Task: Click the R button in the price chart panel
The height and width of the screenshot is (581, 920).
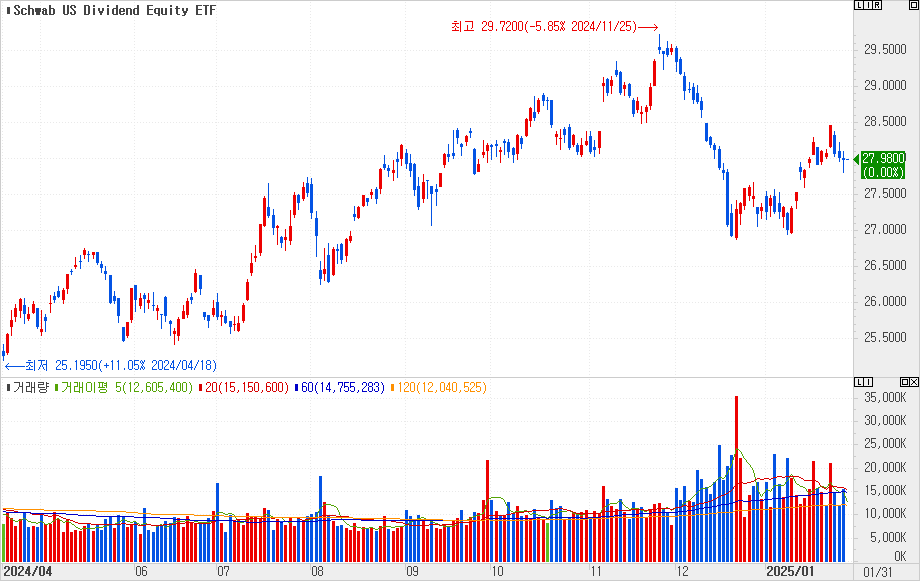Action: pos(878,5)
